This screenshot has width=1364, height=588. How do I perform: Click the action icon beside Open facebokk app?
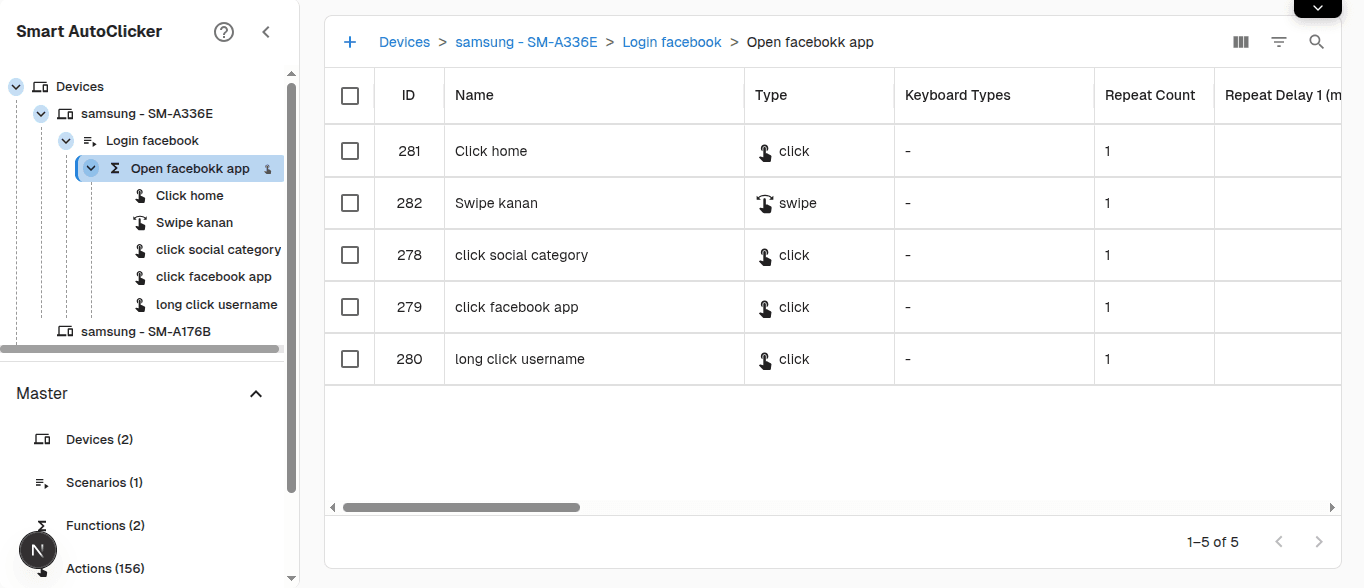268,169
